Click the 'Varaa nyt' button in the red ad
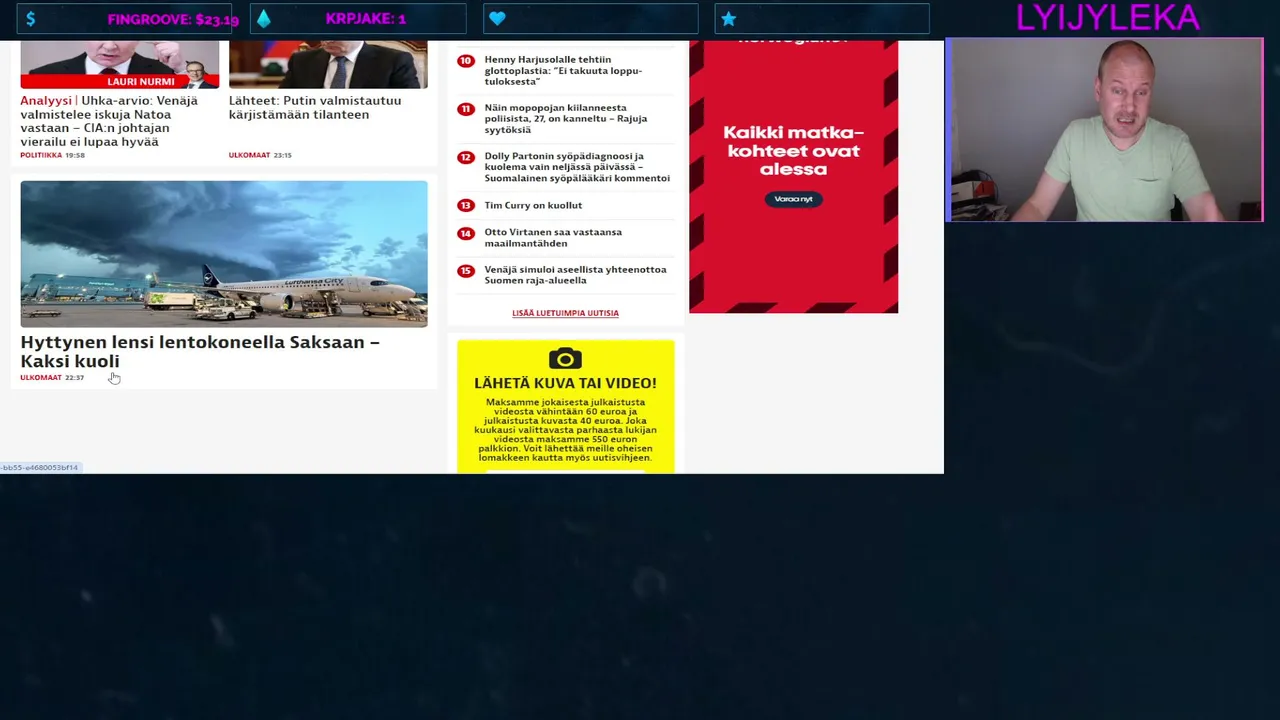 tap(793, 199)
